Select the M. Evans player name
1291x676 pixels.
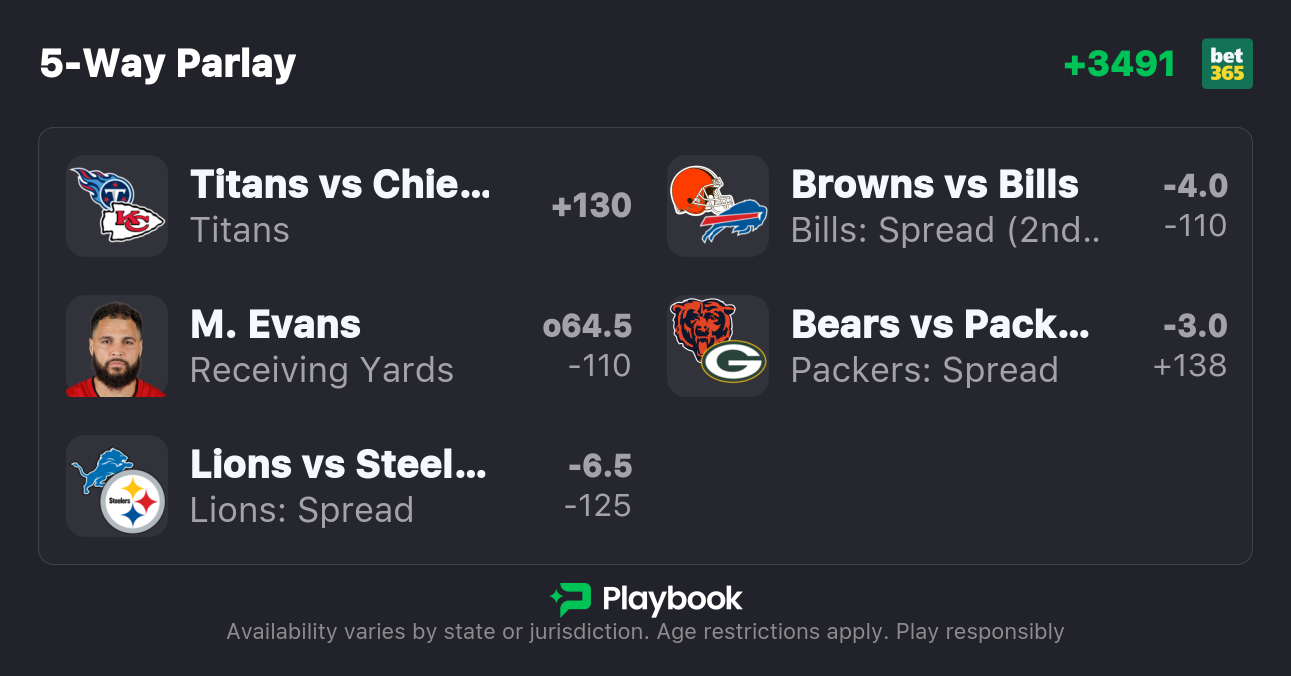(x=275, y=324)
